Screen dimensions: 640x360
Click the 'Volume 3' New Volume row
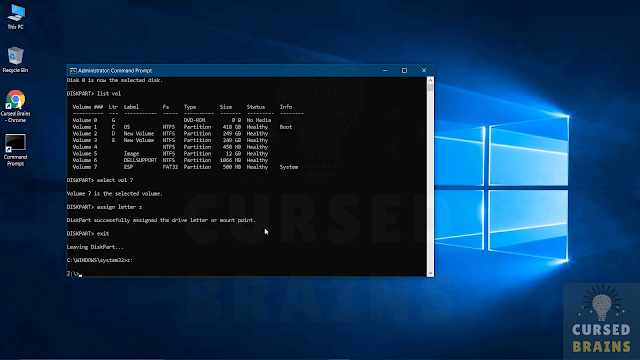(170, 140)
